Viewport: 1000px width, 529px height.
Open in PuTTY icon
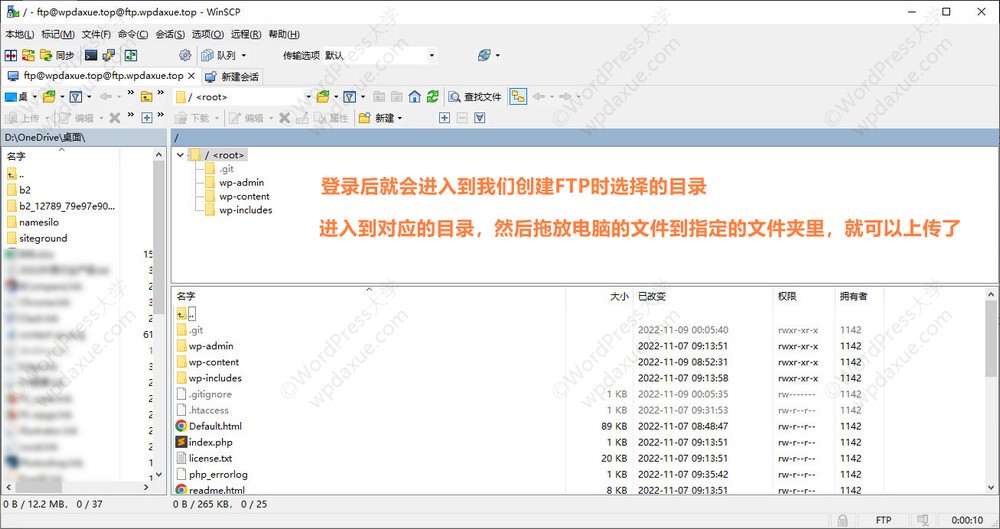pos(109,56)
